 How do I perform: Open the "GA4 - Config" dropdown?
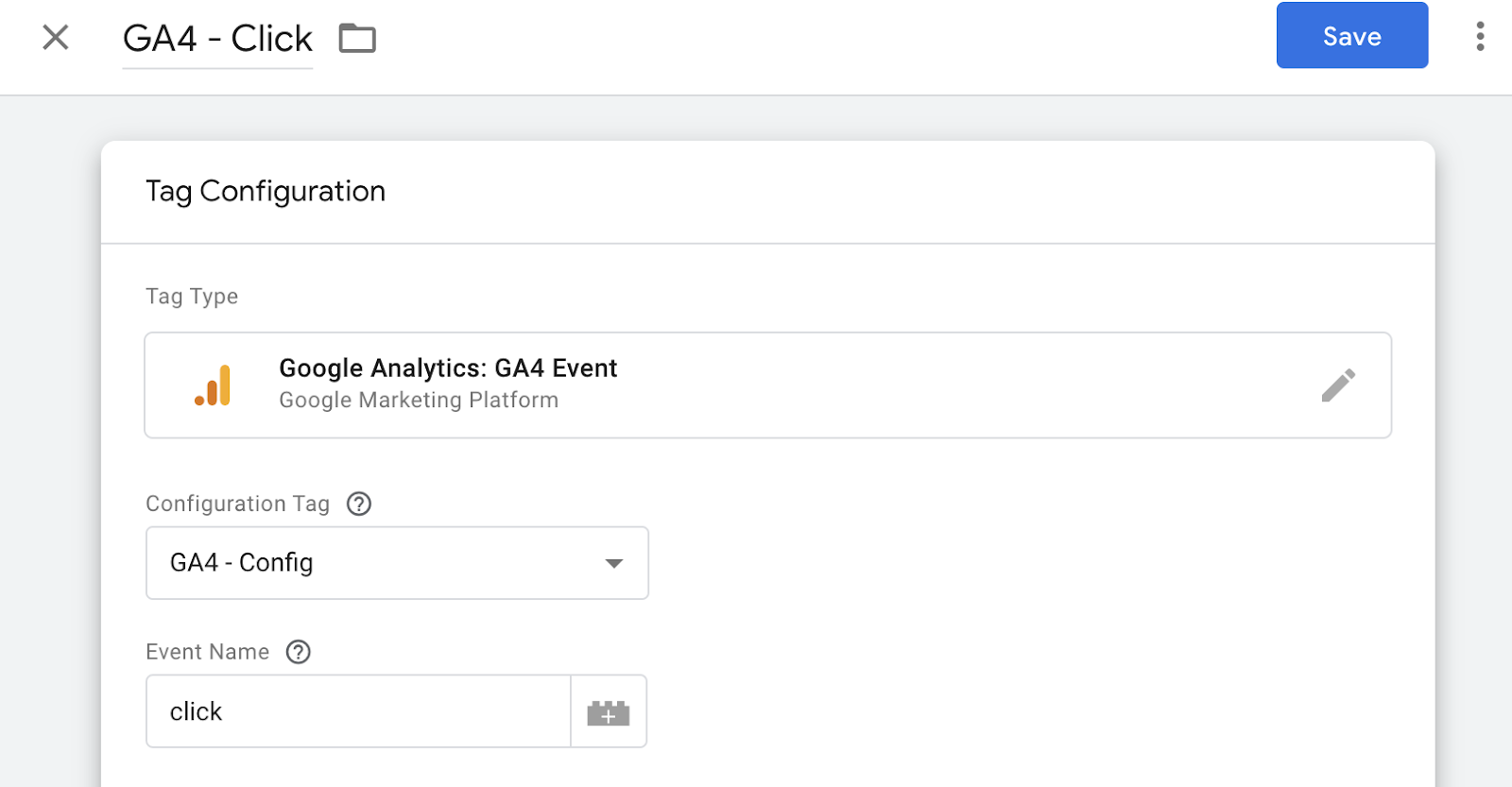397,563
